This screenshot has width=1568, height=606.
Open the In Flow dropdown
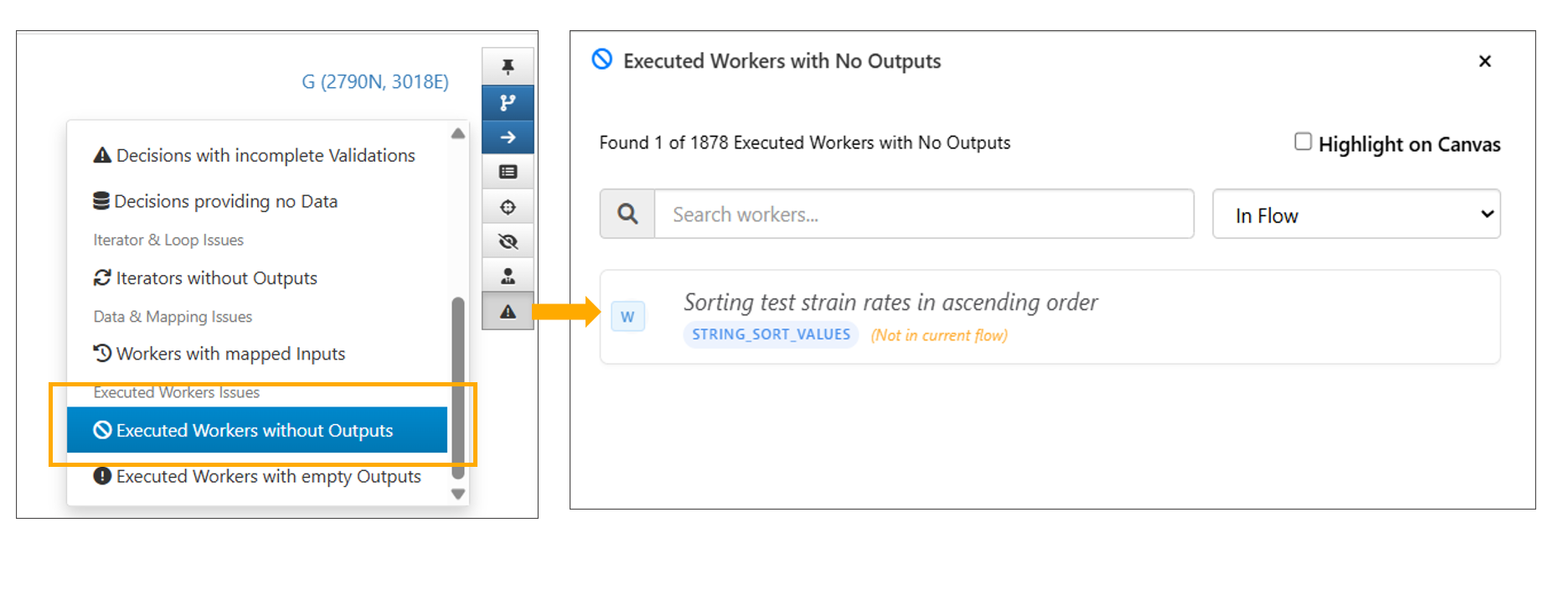[x=1355, y=215]
